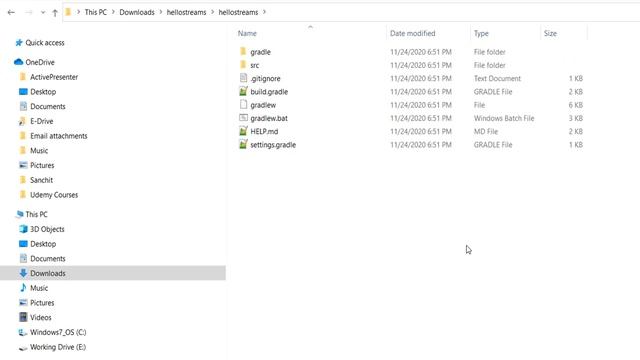This screenshot has height=360, width=640.
Task: Select This PC in navigation pane
Action: pos(36,214)
